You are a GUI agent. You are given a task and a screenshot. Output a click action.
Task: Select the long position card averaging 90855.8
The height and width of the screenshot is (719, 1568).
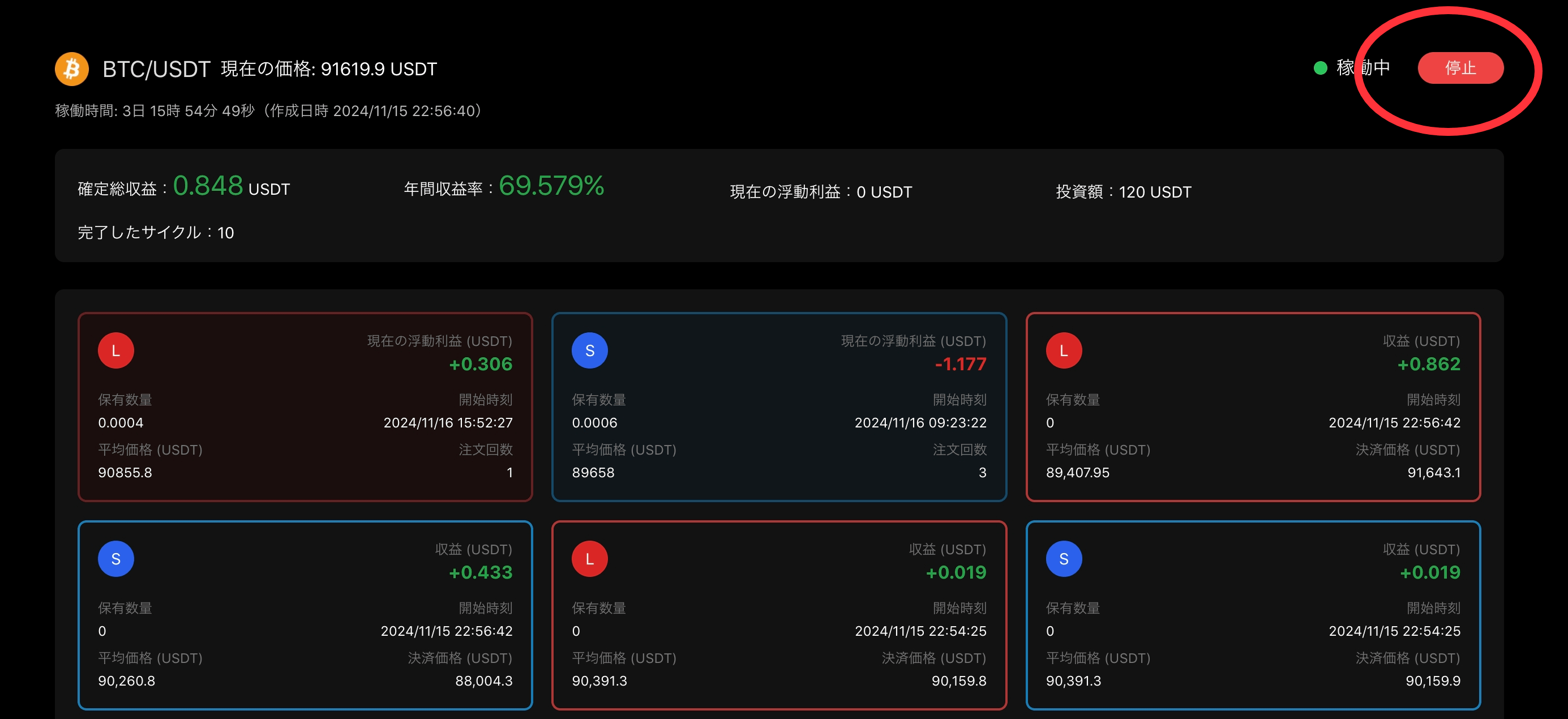(x=305, y=407)
